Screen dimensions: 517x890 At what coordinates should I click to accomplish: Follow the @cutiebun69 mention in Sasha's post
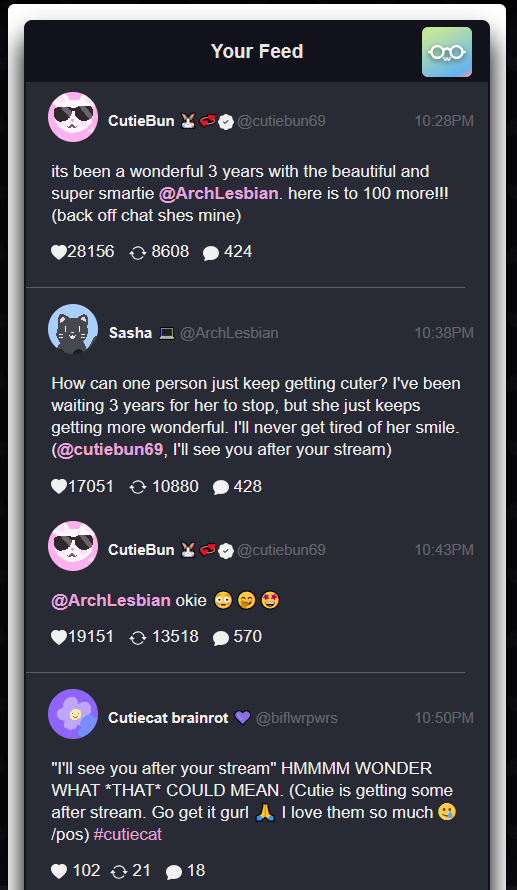[110, 450]
